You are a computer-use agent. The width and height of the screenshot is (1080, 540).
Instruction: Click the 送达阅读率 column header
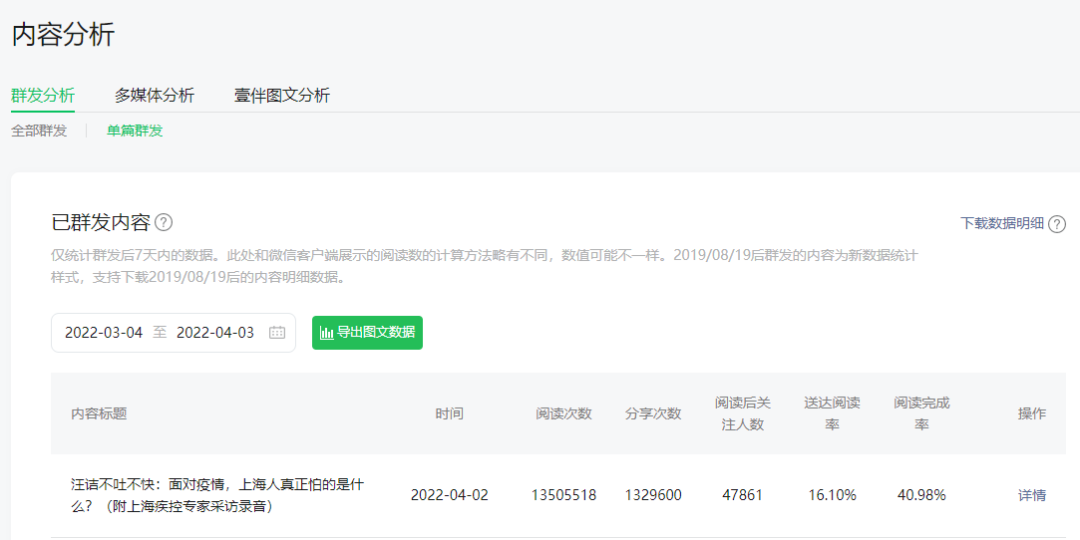click(x=832, y=414)
